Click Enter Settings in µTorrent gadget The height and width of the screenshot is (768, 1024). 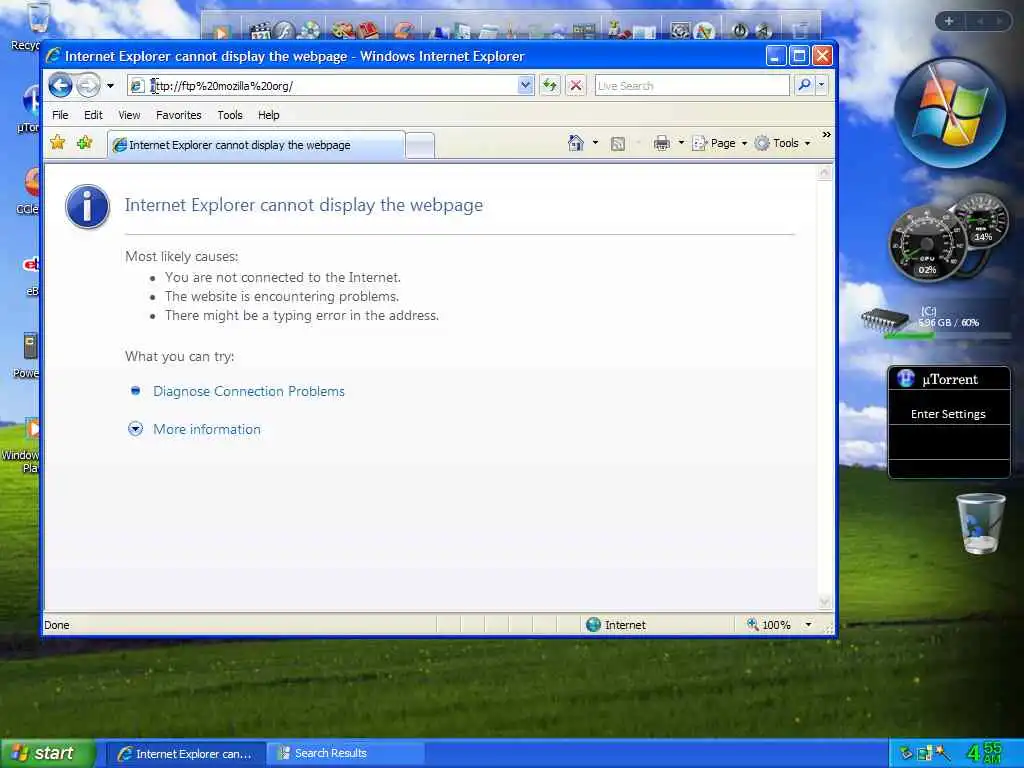click(x=948, y=414)
